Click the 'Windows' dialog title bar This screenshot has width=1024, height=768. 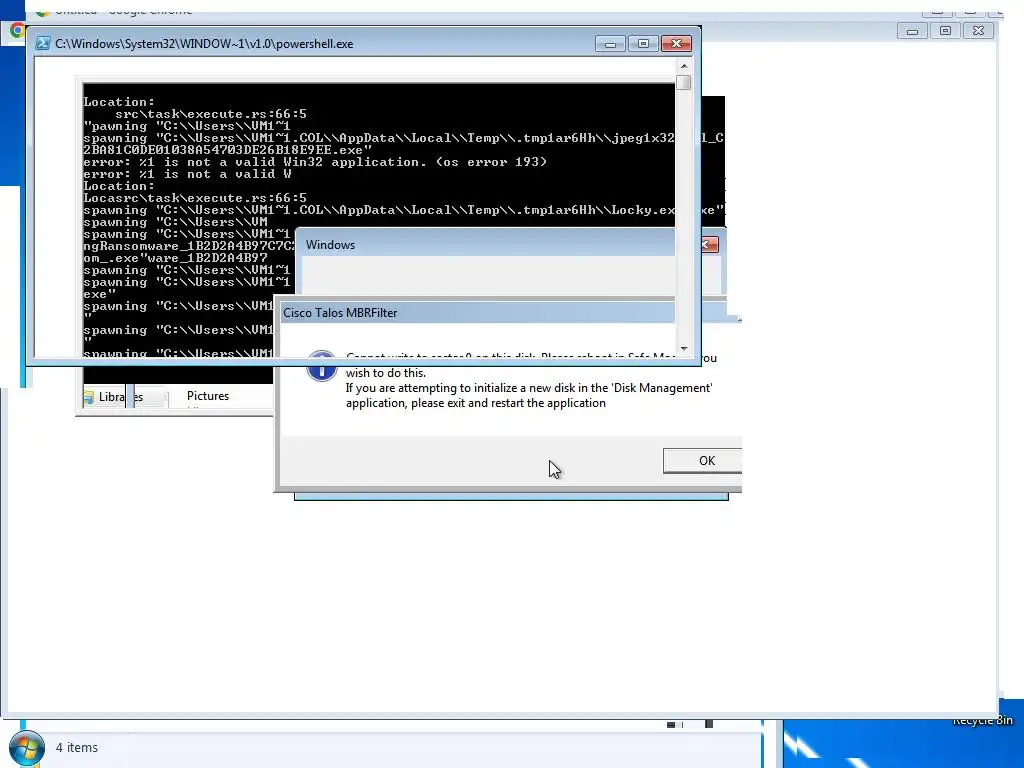487,244
